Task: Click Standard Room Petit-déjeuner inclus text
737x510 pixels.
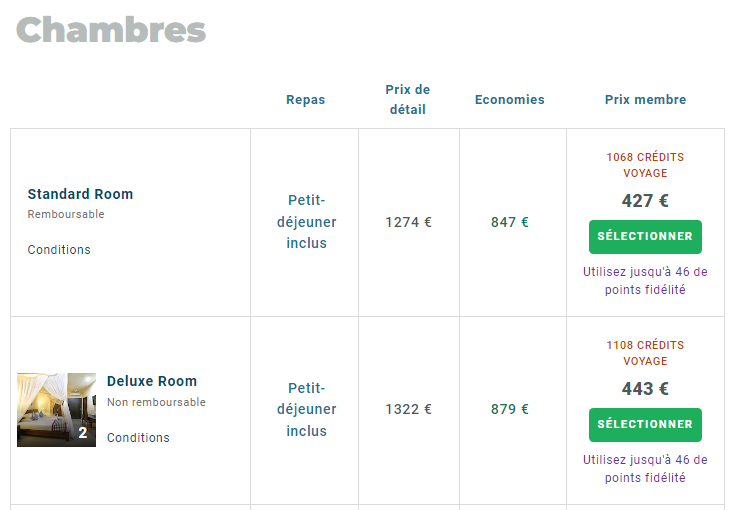Action: click(x=306, y=222)
